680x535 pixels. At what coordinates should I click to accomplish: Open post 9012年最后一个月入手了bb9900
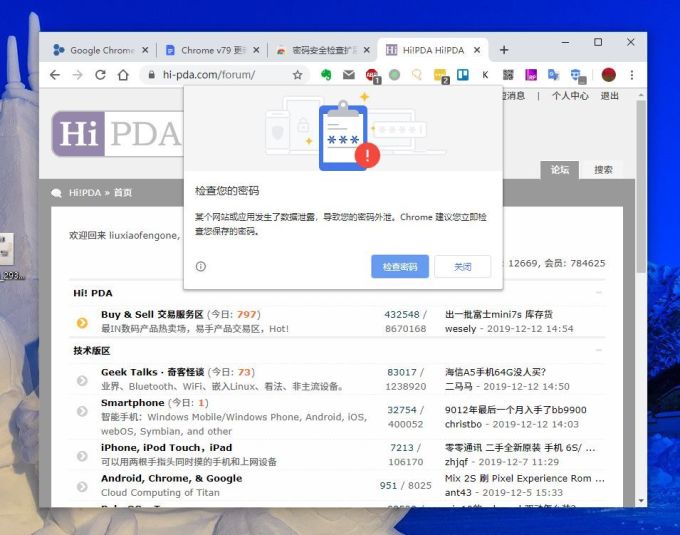pos(516,410)
